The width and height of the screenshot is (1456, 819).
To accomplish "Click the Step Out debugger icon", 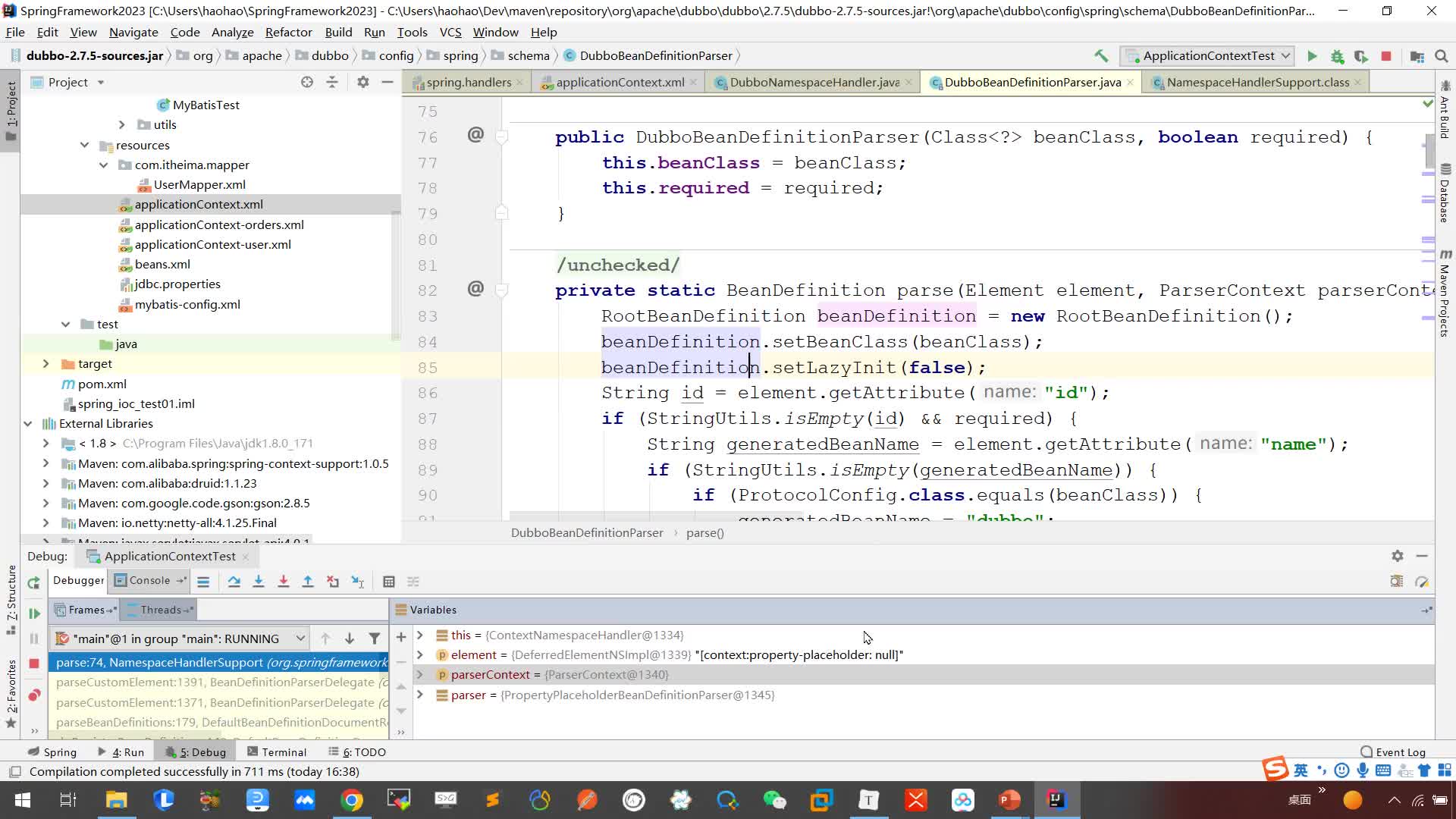I will (x=308, y=582).
